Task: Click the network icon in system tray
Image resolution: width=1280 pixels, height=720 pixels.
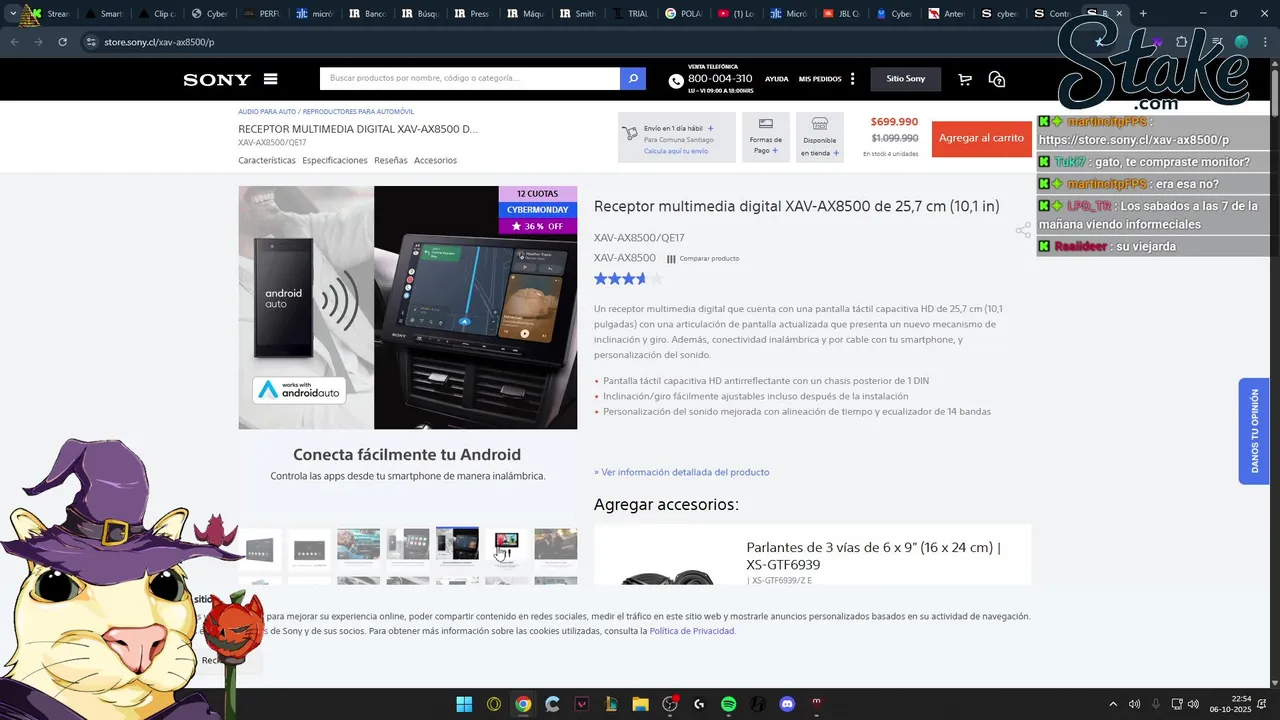Action: coord(1177,704)
